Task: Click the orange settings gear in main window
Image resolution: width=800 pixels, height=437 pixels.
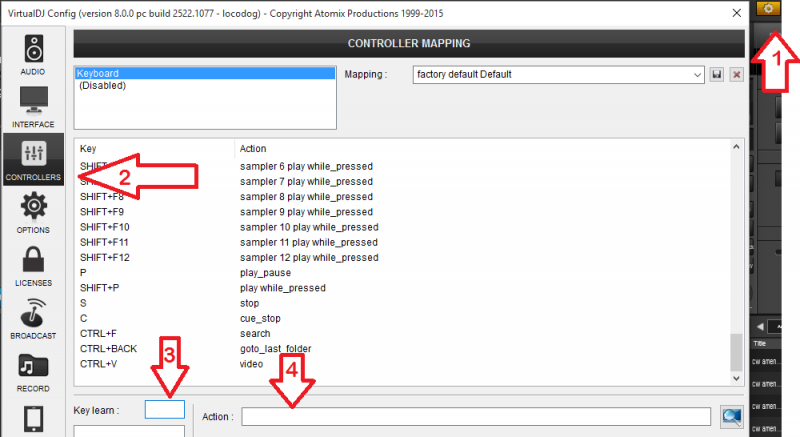Action: point(768,8)
